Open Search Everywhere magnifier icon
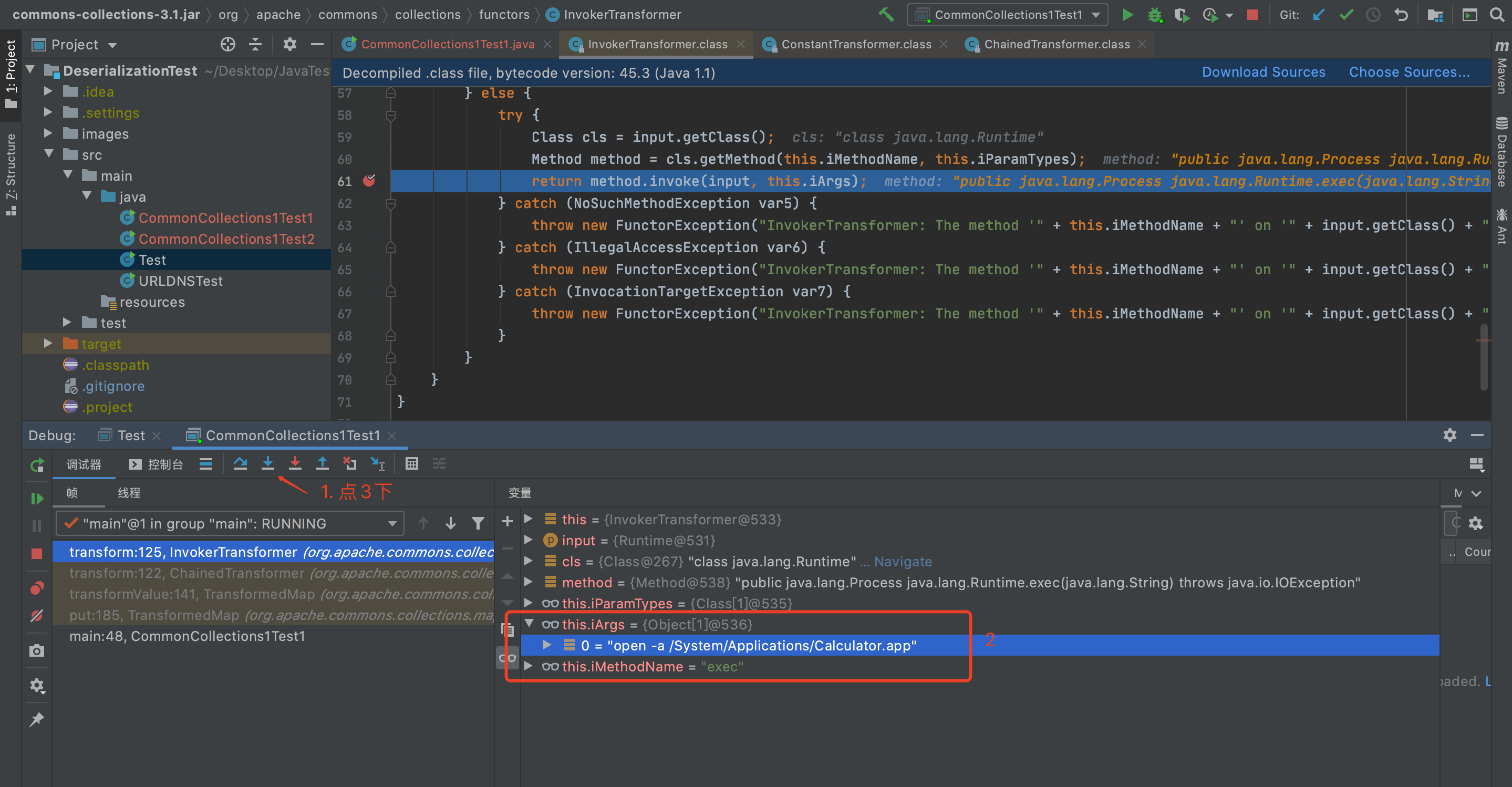The height and width of the screenshot is (787, 1512). tap(1497, 15)
